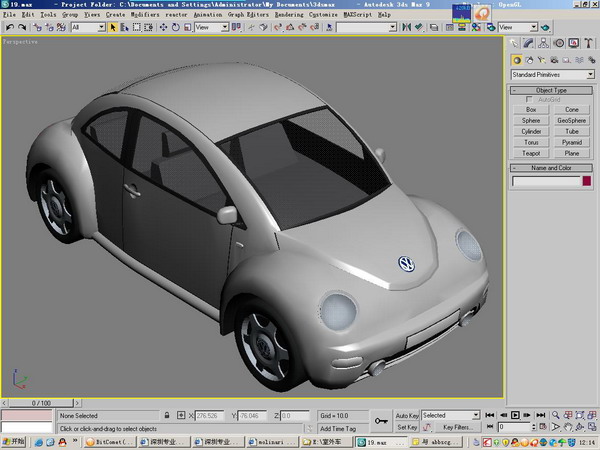Open the render type View dropdown
This screenshot has width=600, height=450.
[x=518, y=28]
